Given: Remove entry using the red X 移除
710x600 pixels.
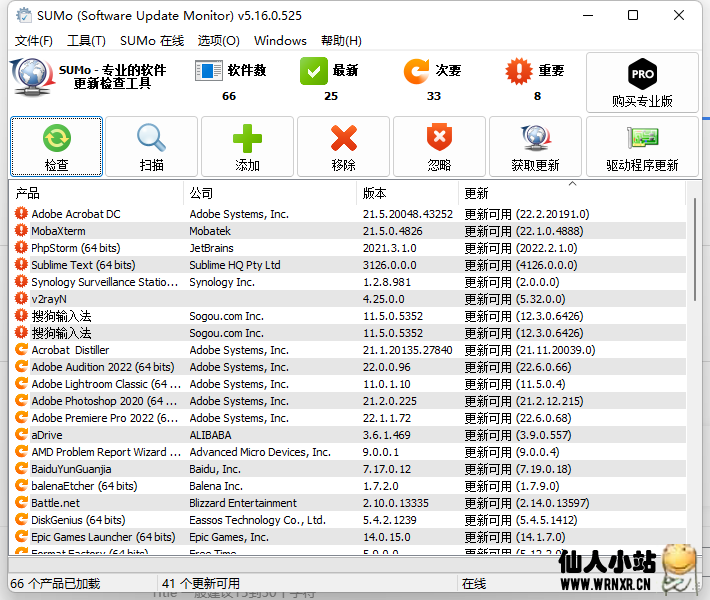Looking at the screenshot, I should click(x=343, y=146).
